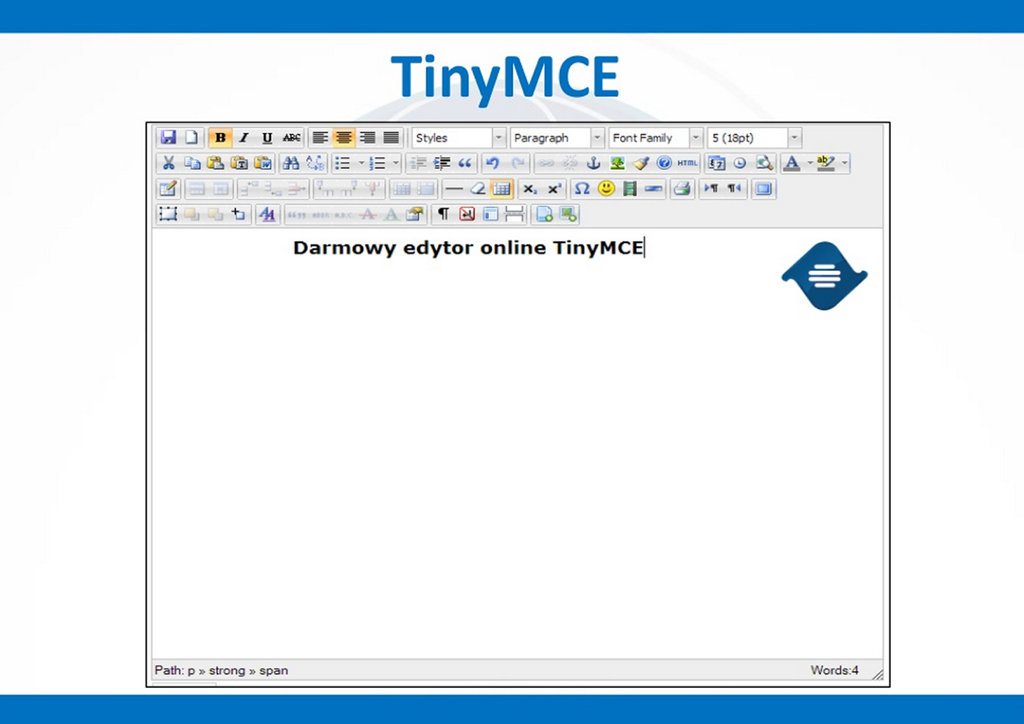Open Find with the binoculars icon
Viewport: 1024px width, 724px height.
pyautogui.click(x=291, y=163)
